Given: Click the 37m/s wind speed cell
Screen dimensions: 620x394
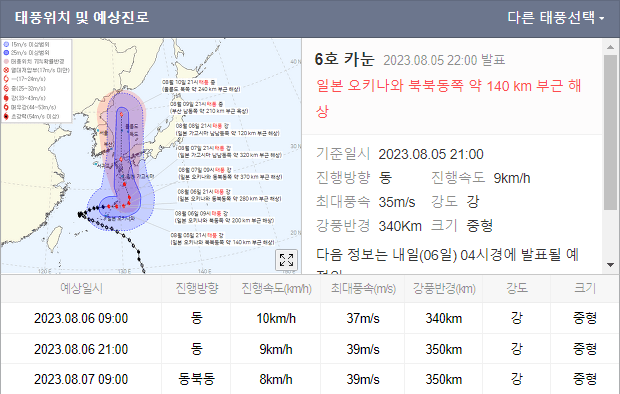Looking at the screenshot, I should (x=363, y=318).
